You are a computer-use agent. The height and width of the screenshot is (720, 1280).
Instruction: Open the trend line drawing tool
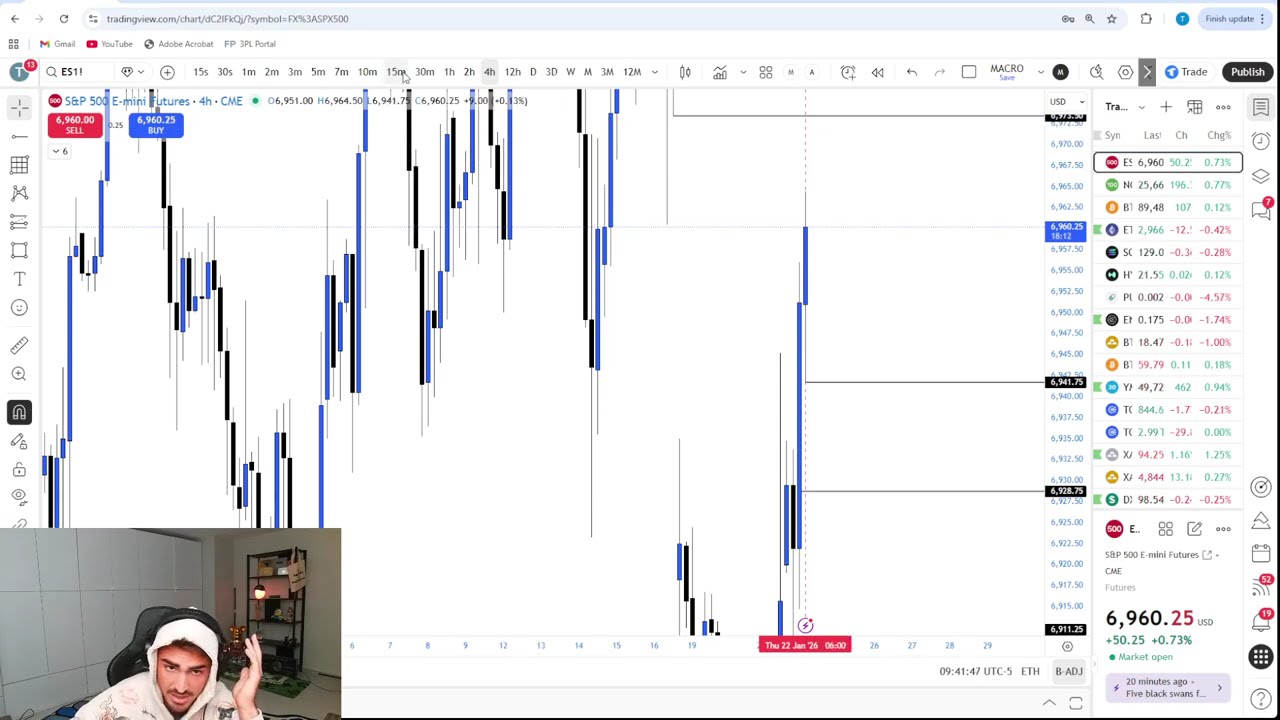click(x=19, y=136)
